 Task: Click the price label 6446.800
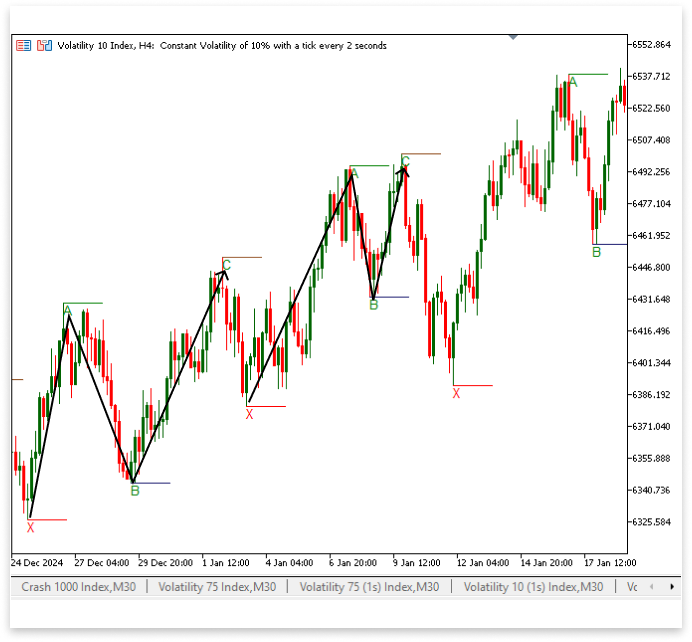point(651,267)
